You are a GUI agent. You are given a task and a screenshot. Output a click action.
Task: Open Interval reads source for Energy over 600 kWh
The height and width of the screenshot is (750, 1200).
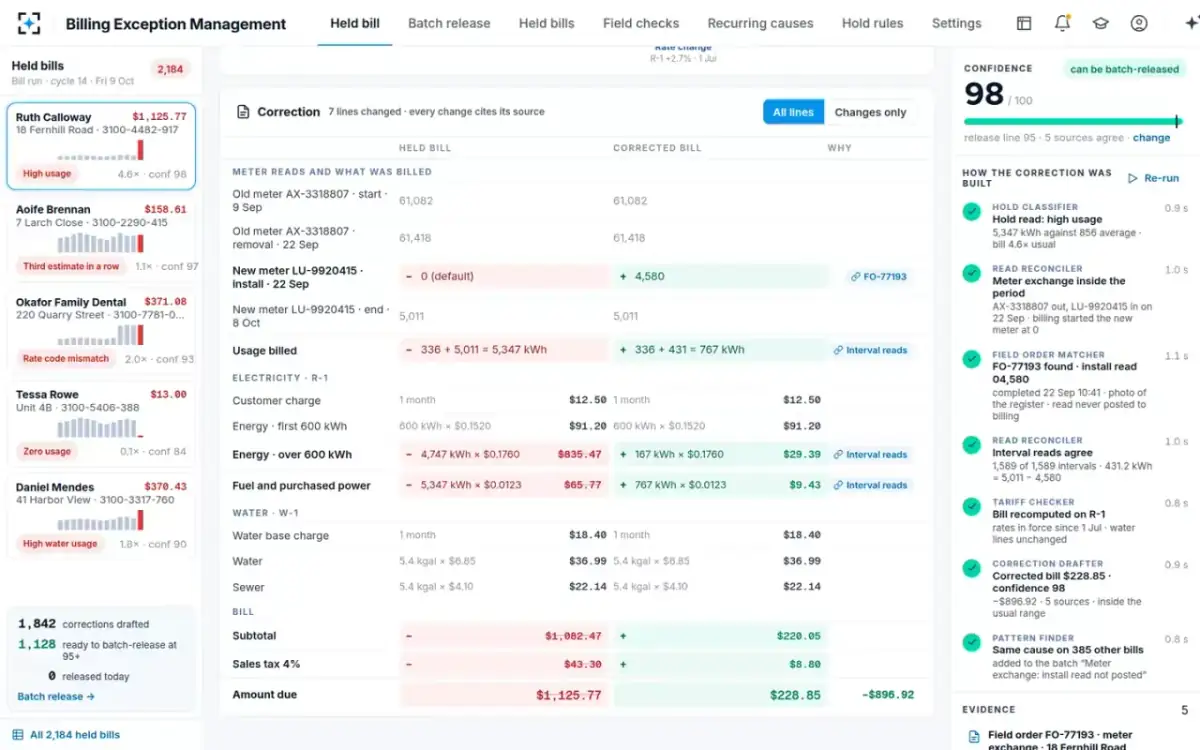(x=870, y=454)
